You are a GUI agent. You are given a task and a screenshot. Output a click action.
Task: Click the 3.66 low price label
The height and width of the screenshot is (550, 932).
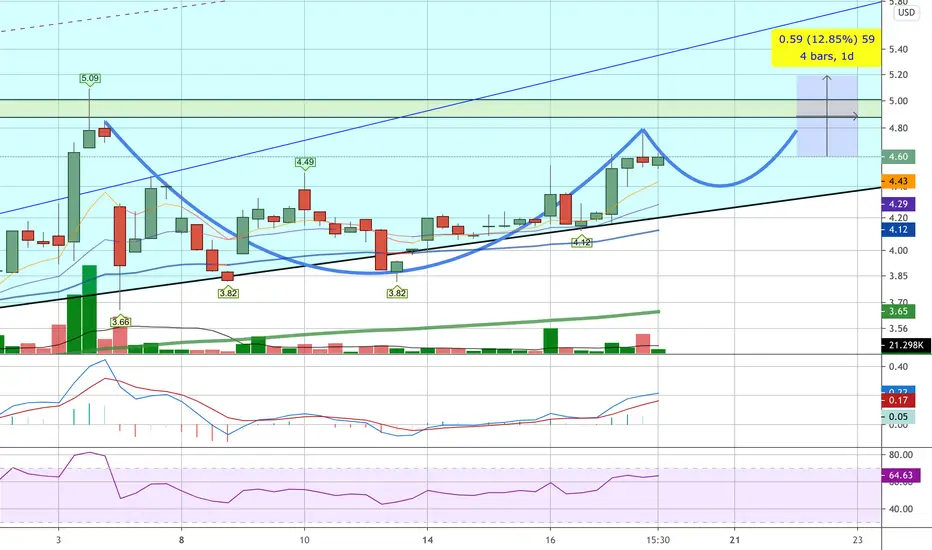(120, 322)
